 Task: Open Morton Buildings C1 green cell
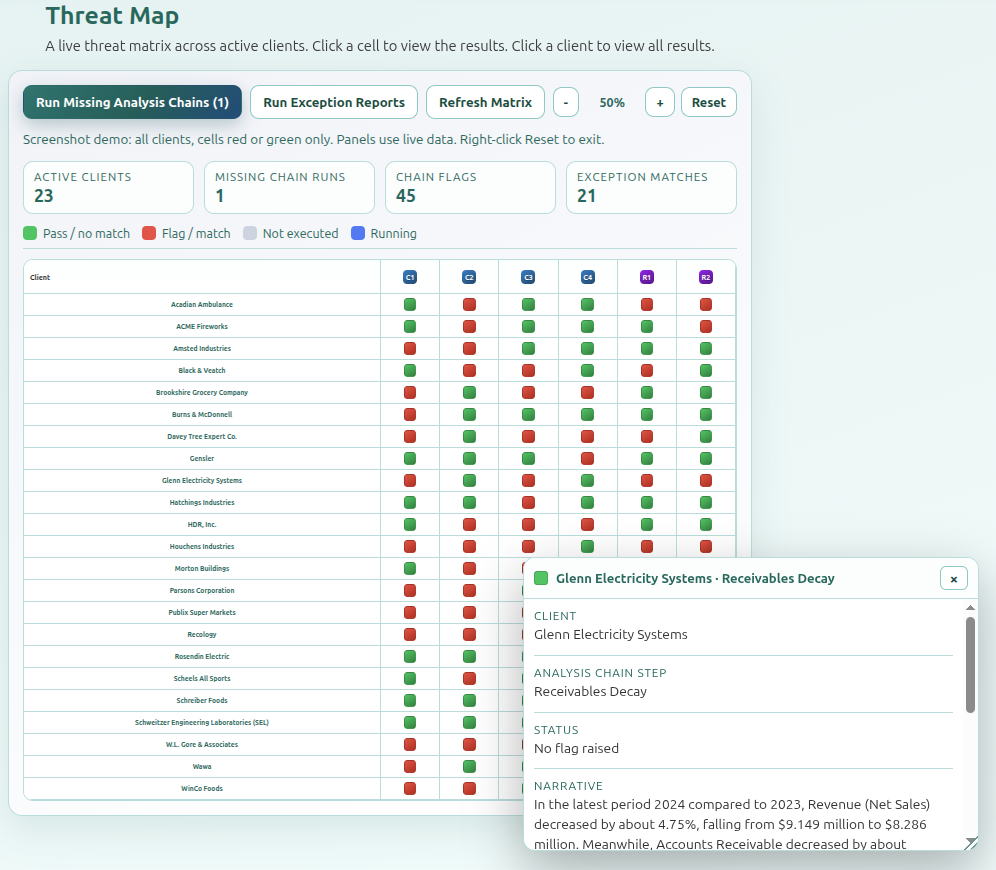(410, 568)
